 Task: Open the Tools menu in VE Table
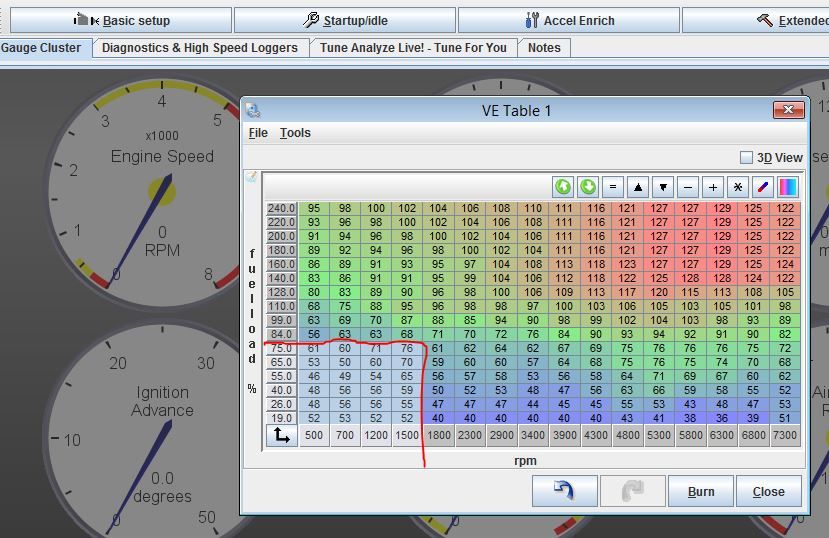[x=295, y=133]
